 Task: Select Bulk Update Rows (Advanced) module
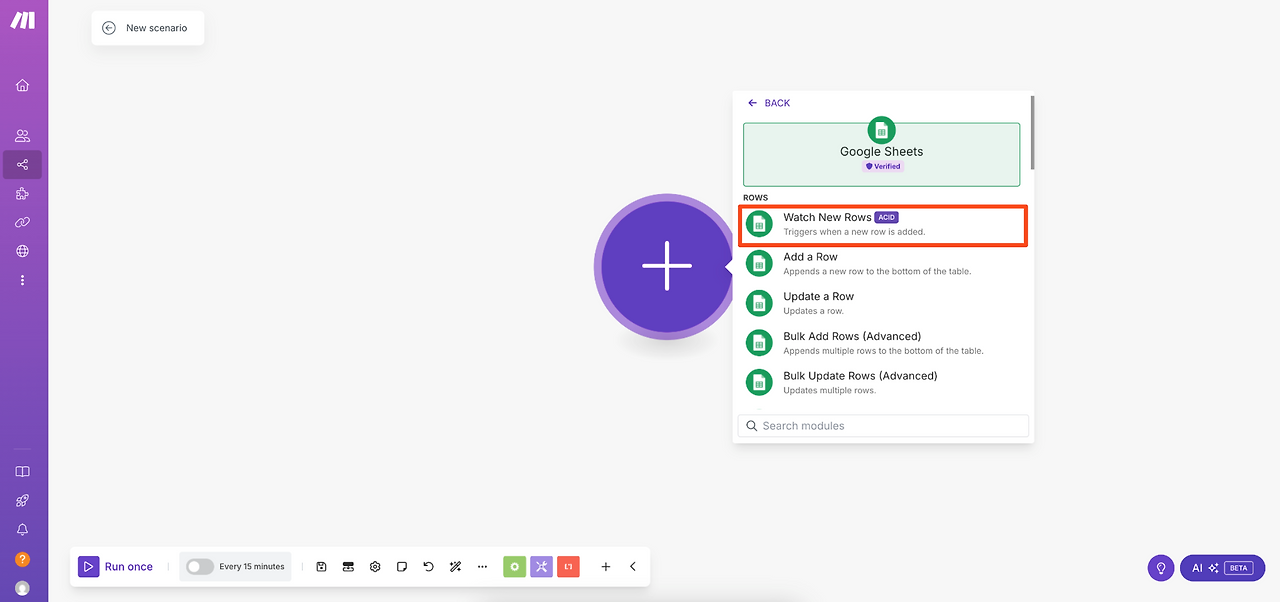point(883,383)
